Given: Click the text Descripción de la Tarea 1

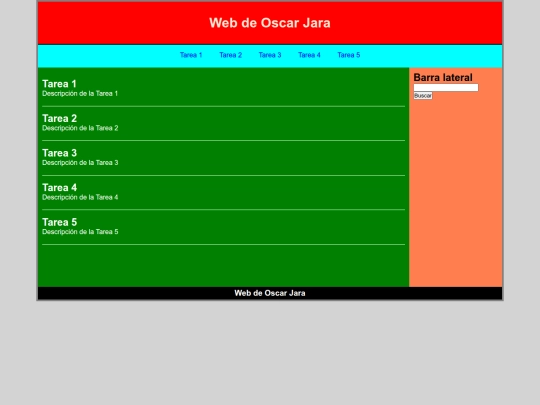Looking at the screenshot, I should [80, 94].
